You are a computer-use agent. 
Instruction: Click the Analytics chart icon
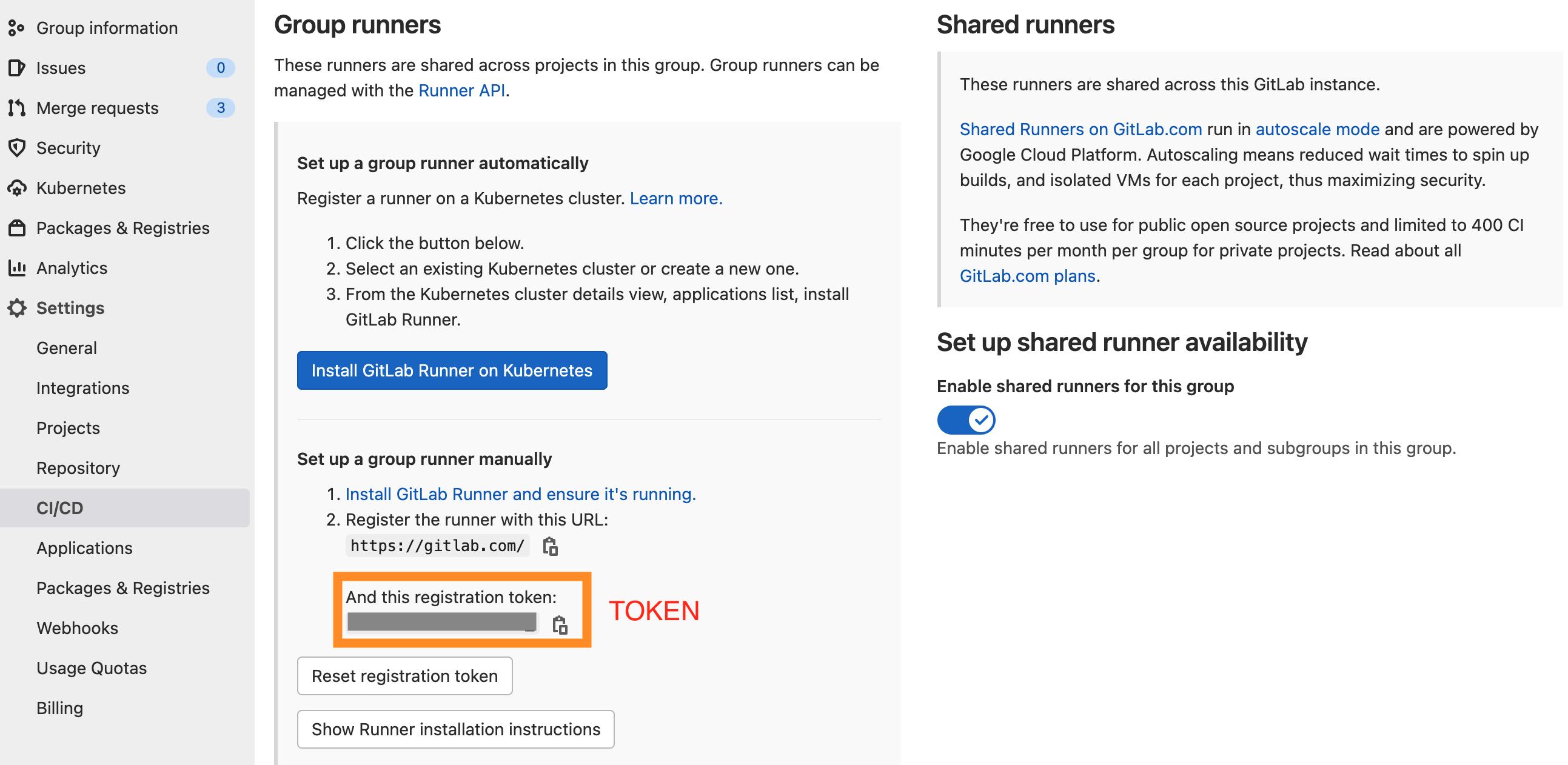click(x=16, y=268)
